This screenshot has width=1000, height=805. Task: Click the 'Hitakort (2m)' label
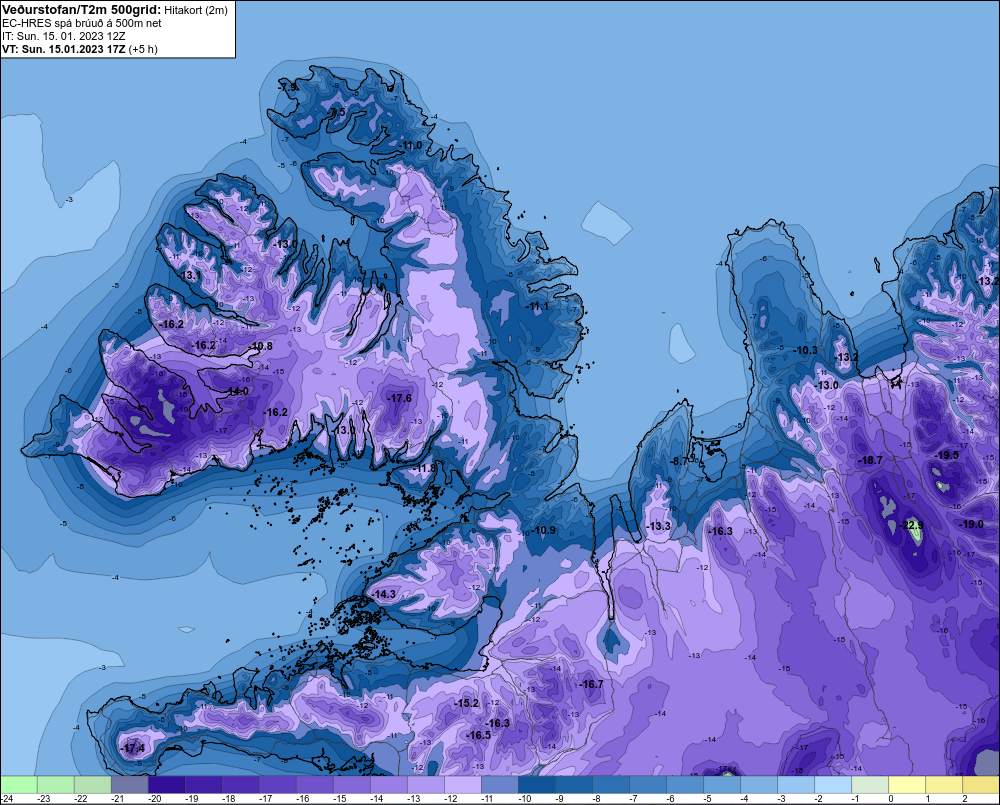pyautogui.click(x=196, y=10)
